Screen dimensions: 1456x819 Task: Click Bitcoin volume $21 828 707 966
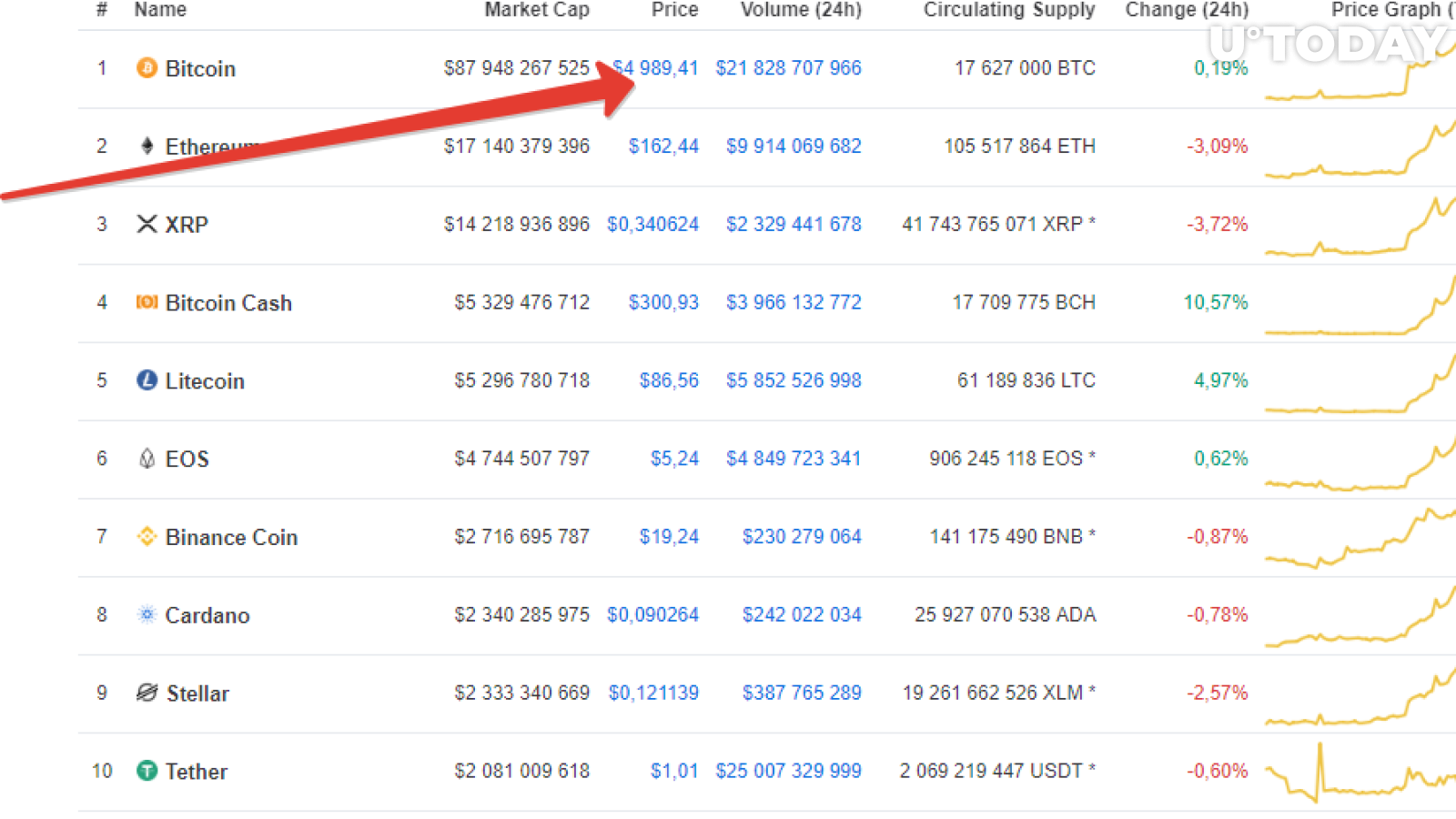[788, 68]
